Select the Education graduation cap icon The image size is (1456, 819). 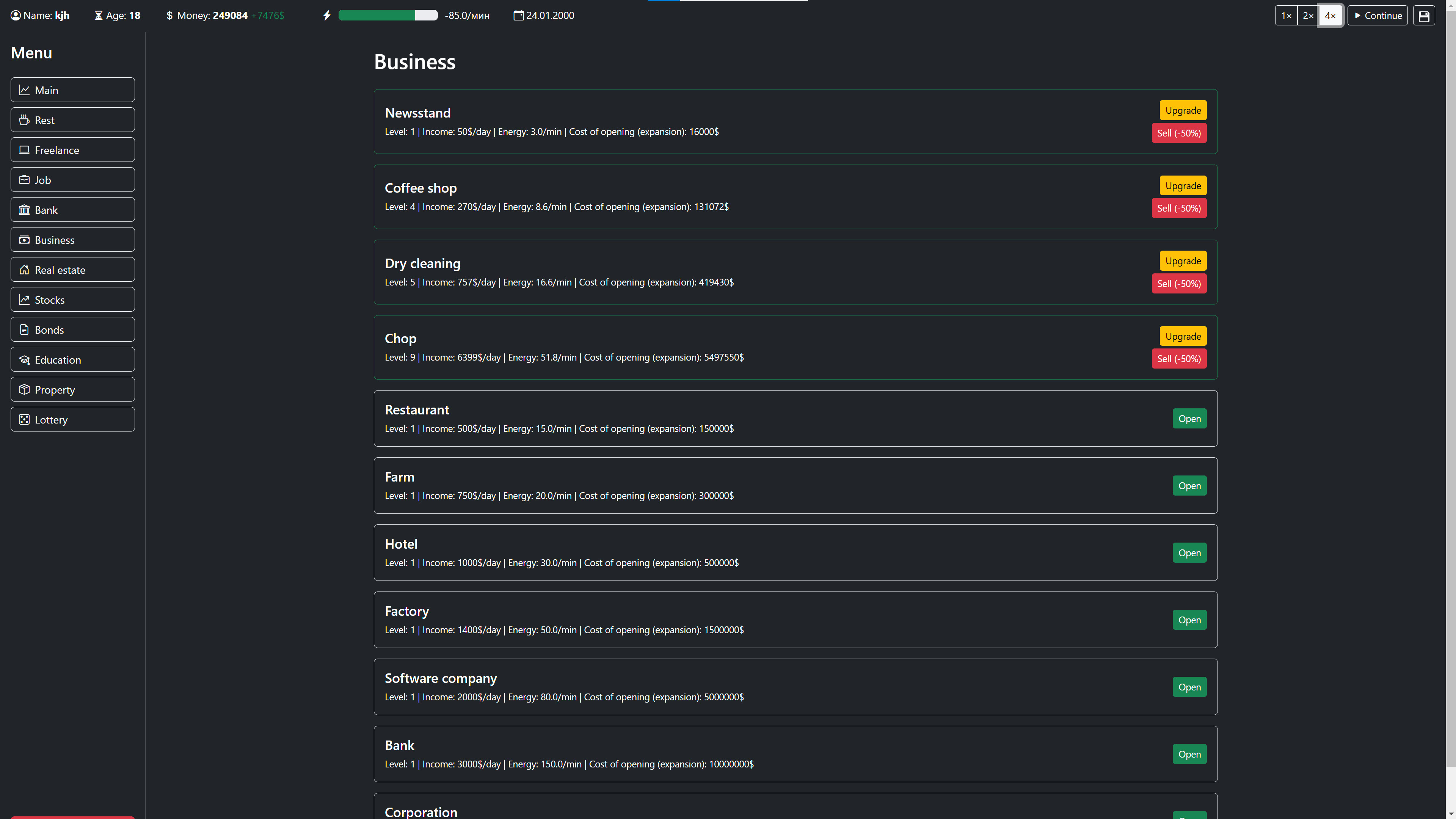coord(24,359)
